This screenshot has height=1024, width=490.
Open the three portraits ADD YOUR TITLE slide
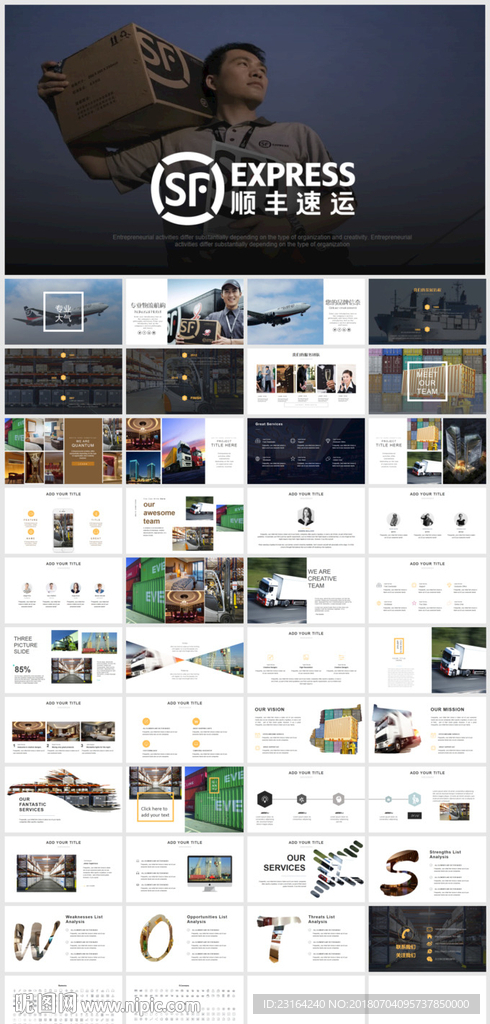(x=427, y=520)
